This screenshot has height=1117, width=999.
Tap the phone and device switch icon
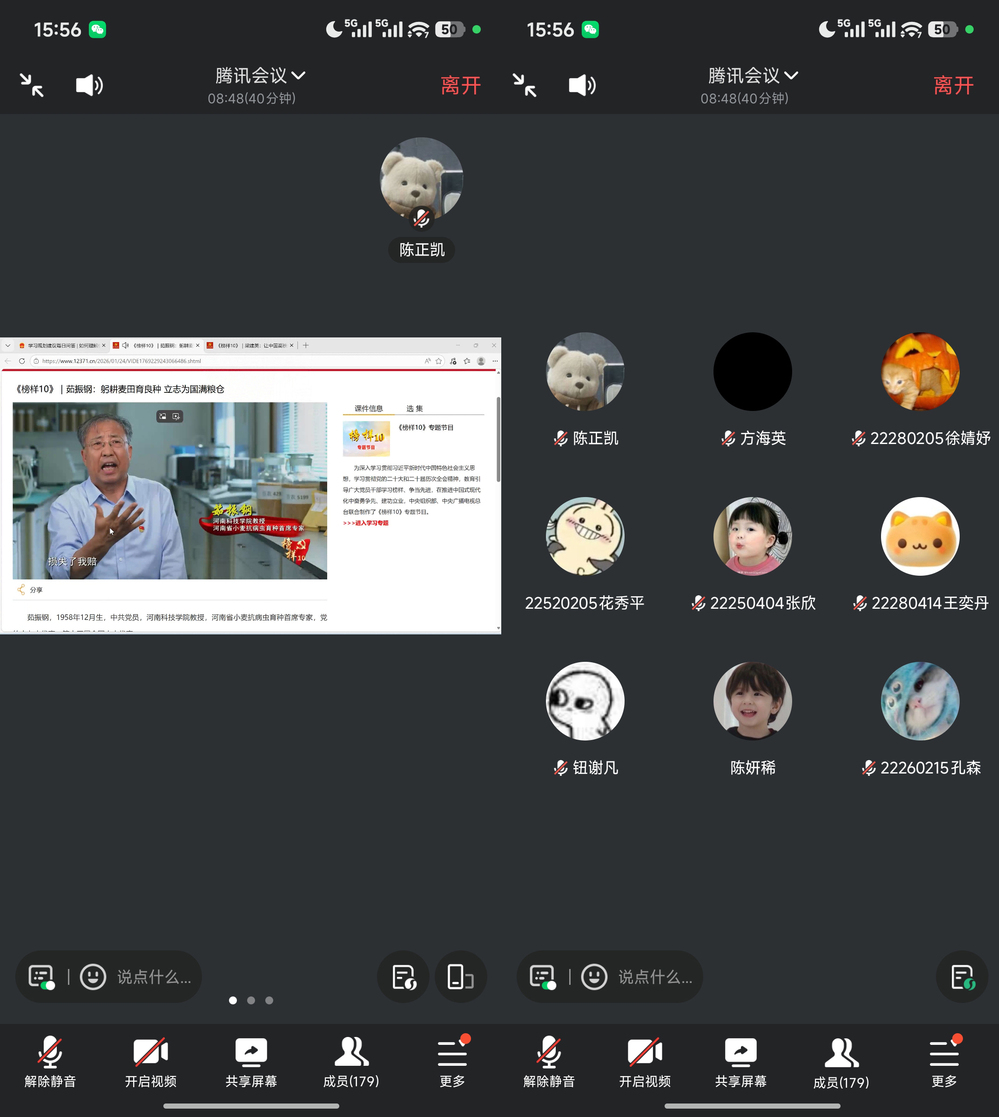[x=459, y=977]
